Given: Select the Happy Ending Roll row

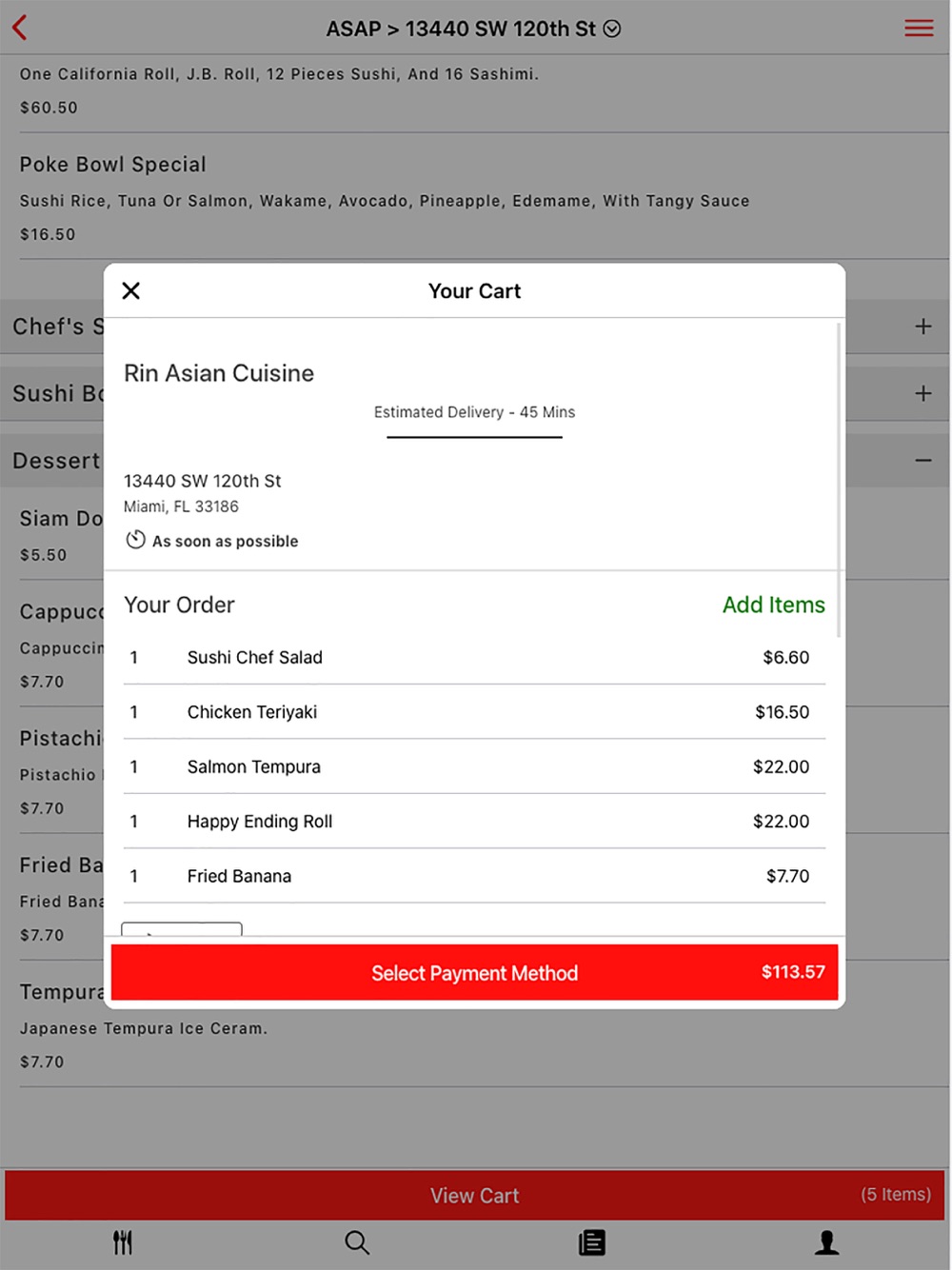Looking at the screenshot, I should tap(474, 821).
